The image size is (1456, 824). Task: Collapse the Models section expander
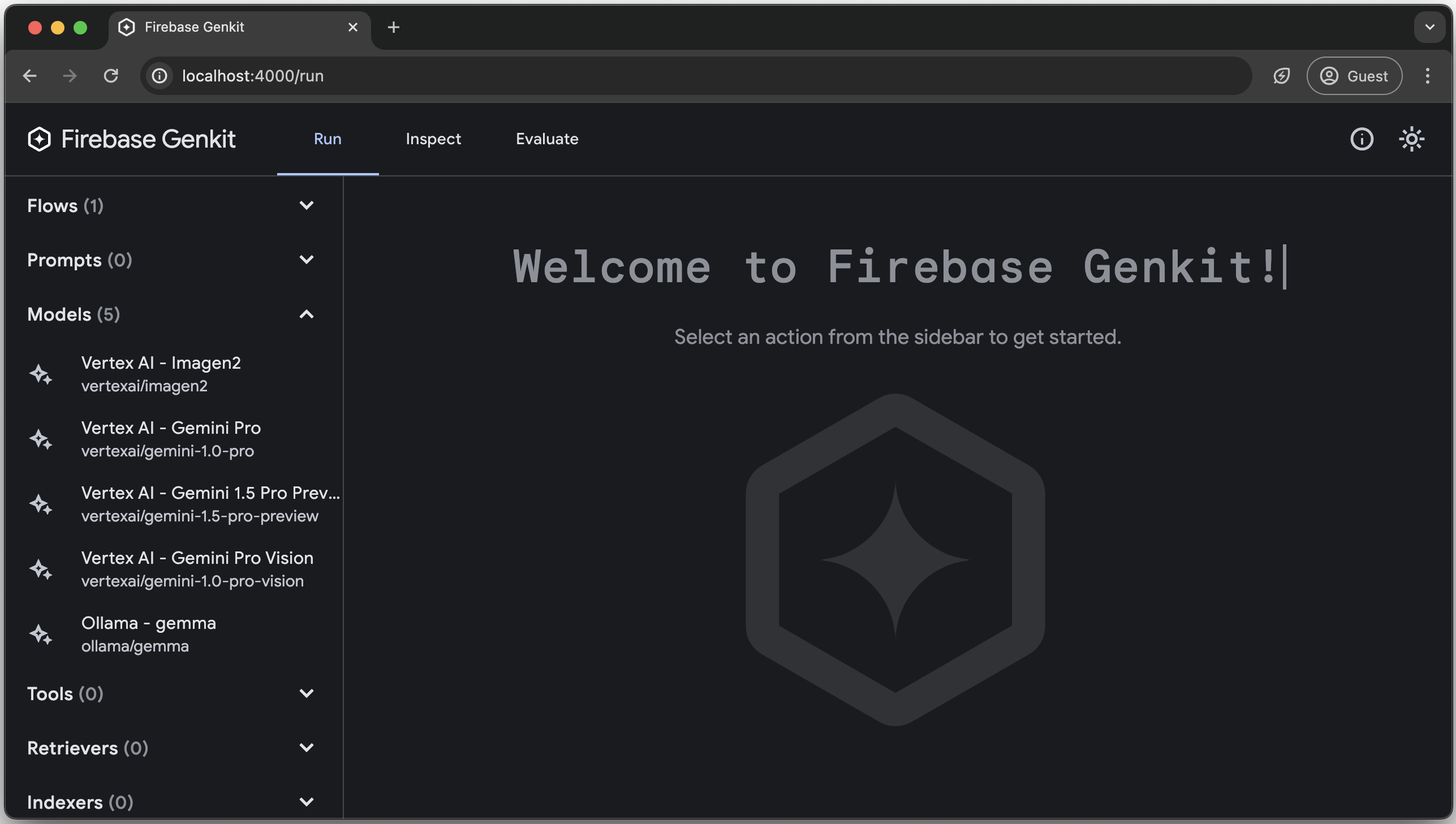[307, 314]
